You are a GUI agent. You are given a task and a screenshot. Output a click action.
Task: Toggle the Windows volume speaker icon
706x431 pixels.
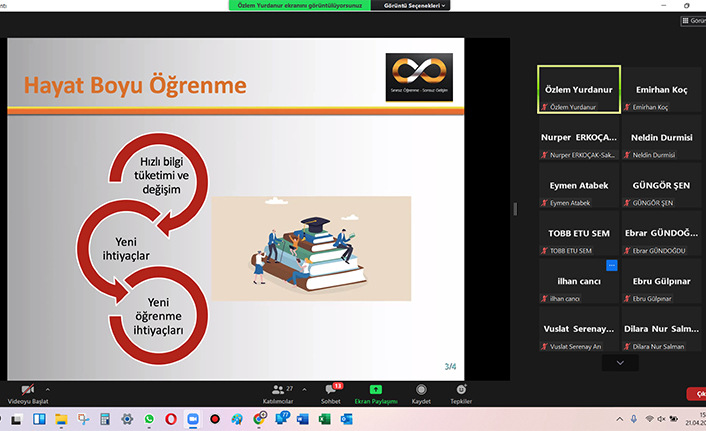coord(663,418)
